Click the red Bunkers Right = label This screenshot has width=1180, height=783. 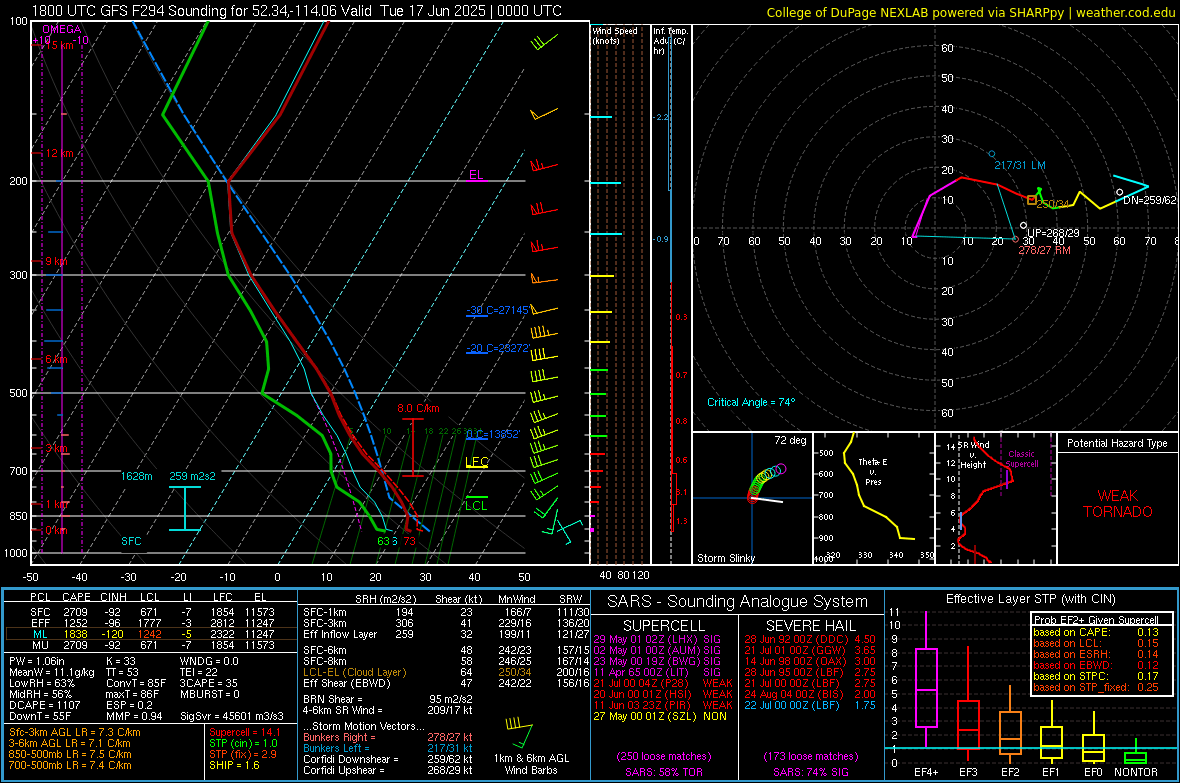tap(336, 737)
